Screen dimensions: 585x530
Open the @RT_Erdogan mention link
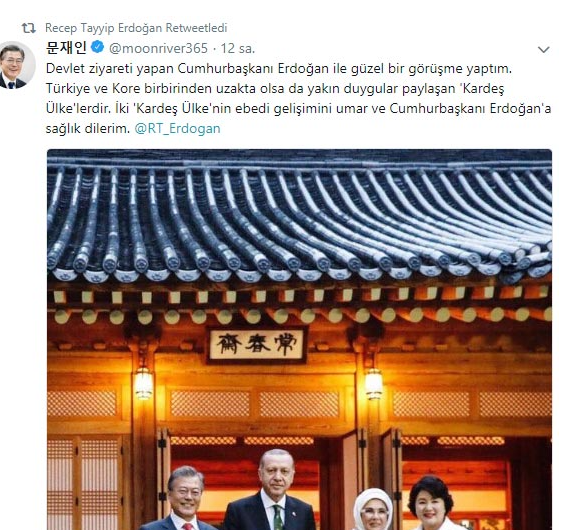click(178, 128)
